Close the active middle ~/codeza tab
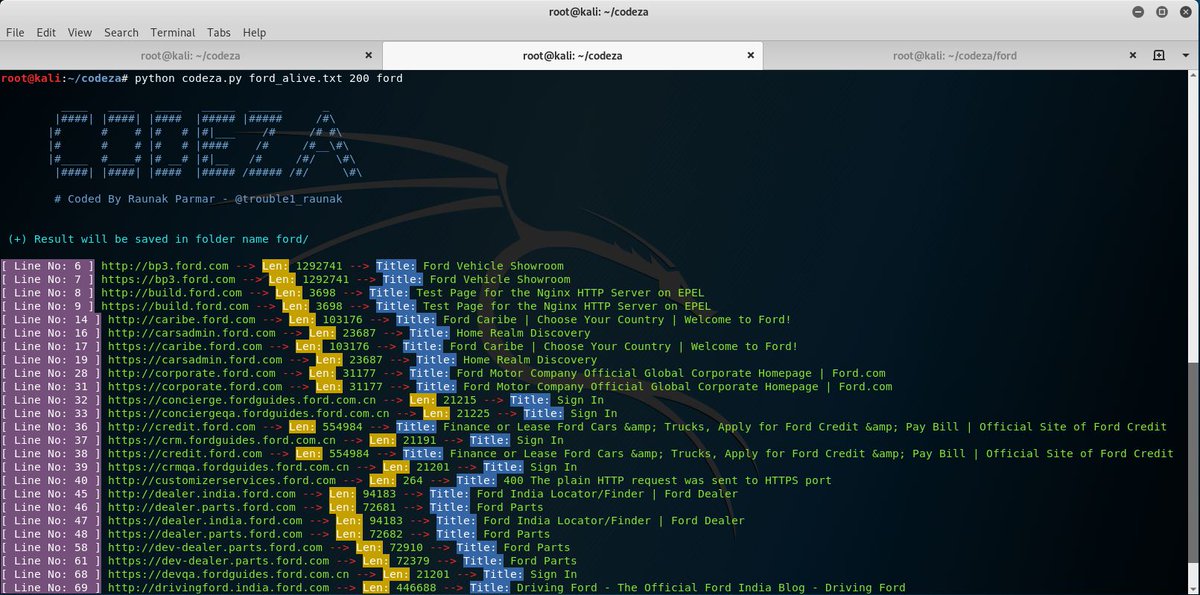 click(x=751, y=55)
